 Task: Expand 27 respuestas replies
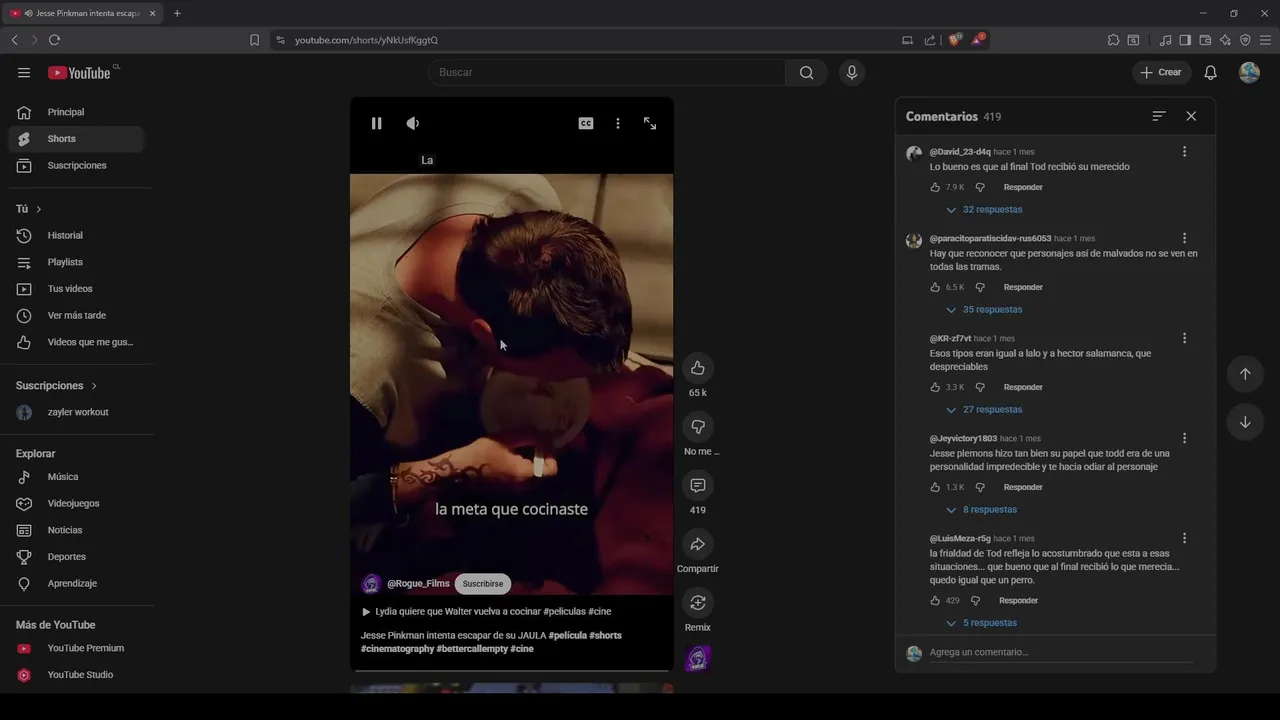click(984, 410)
